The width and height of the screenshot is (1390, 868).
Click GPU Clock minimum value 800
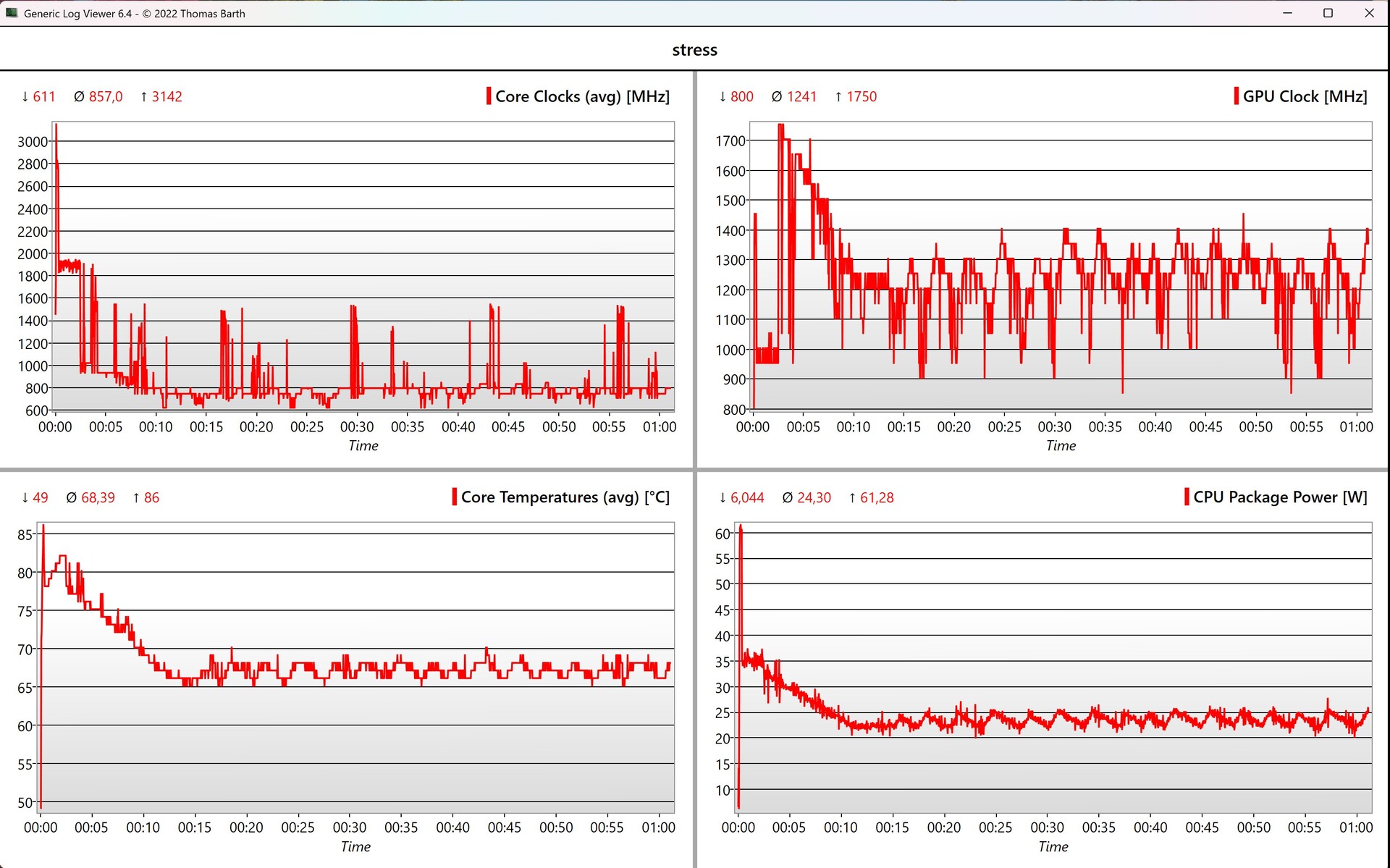pyautogui.click(x=741, y=96)
